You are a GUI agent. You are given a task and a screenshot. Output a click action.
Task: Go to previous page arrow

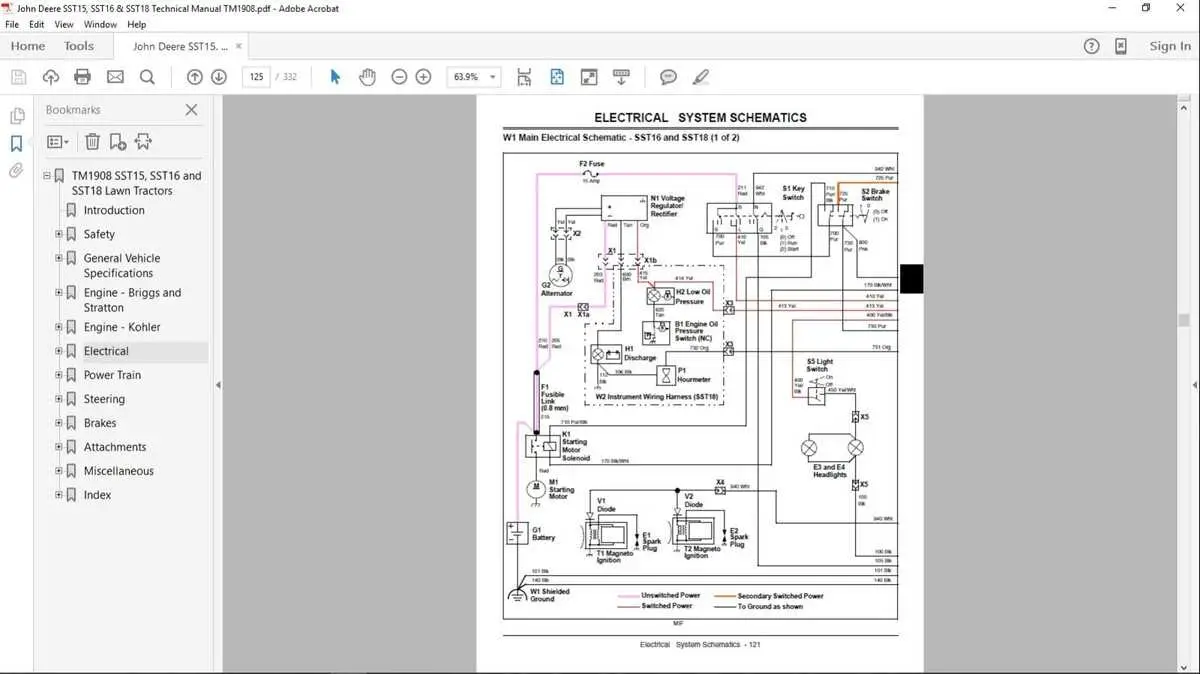[x=195, y=77]
